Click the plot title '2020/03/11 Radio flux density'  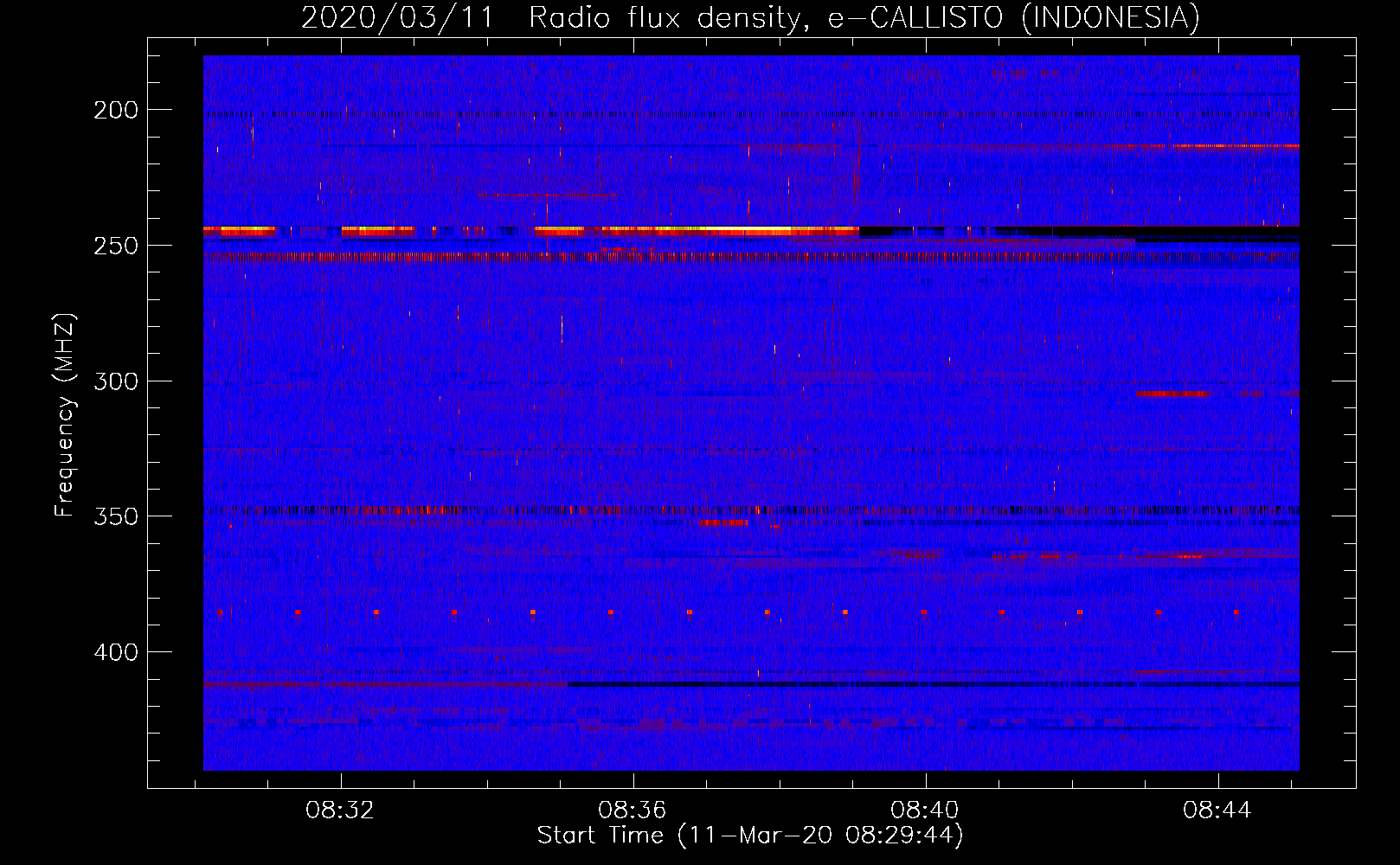tap(552, 18)
